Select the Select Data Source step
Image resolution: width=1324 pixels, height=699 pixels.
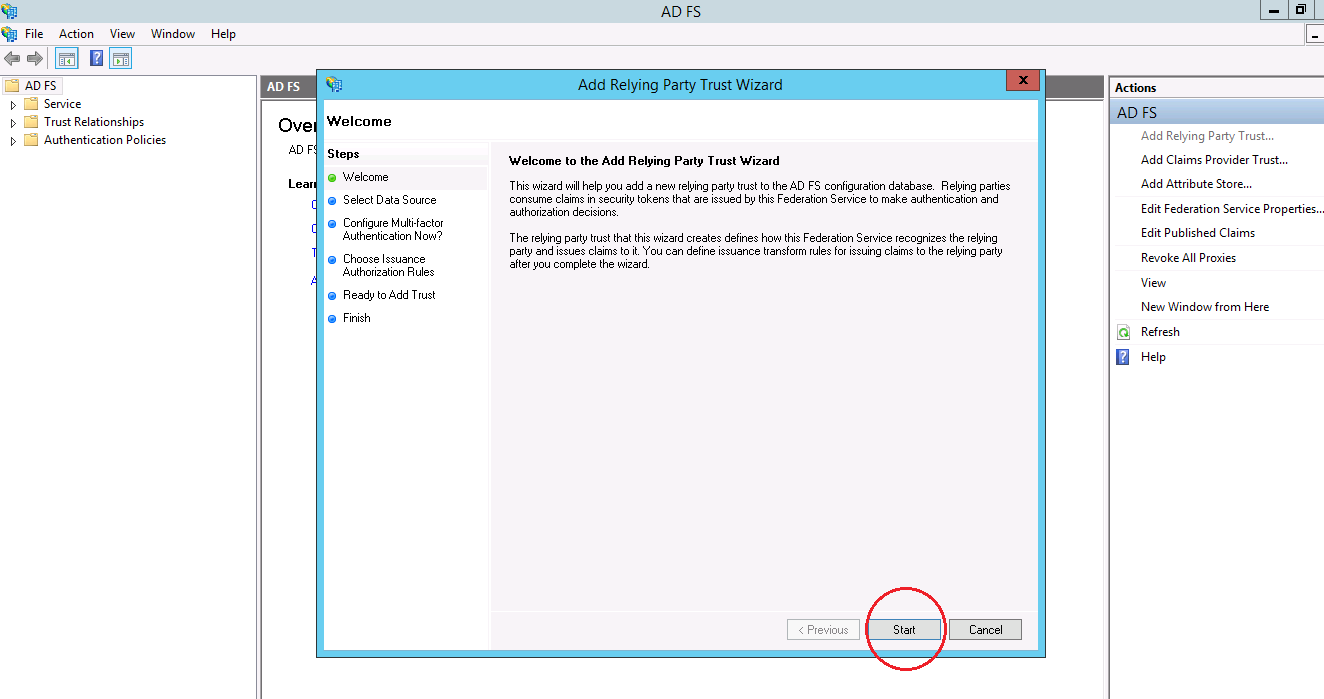[389, 200]
